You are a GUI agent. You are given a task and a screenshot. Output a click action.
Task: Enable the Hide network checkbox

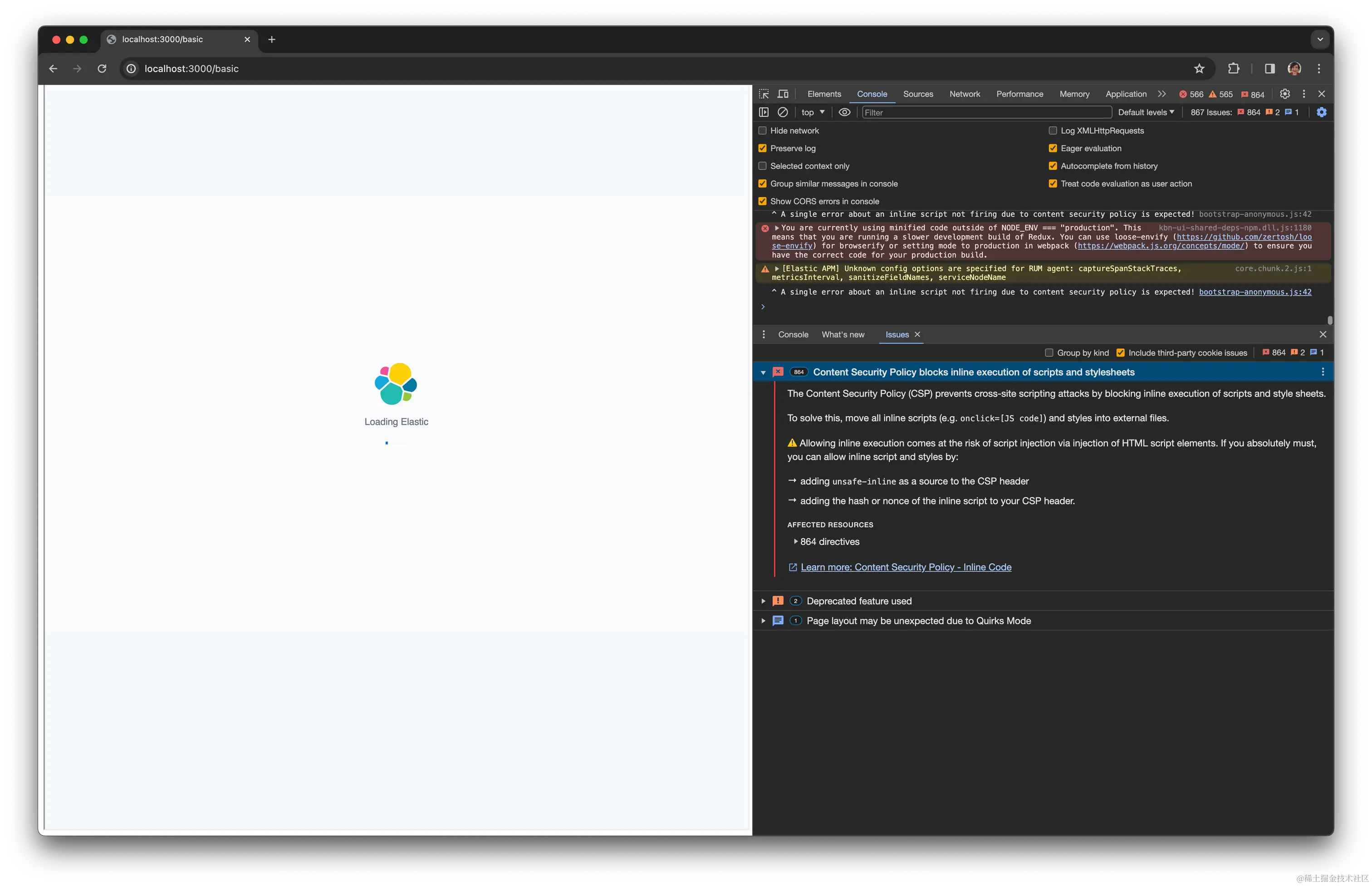(x=762, y=131)
